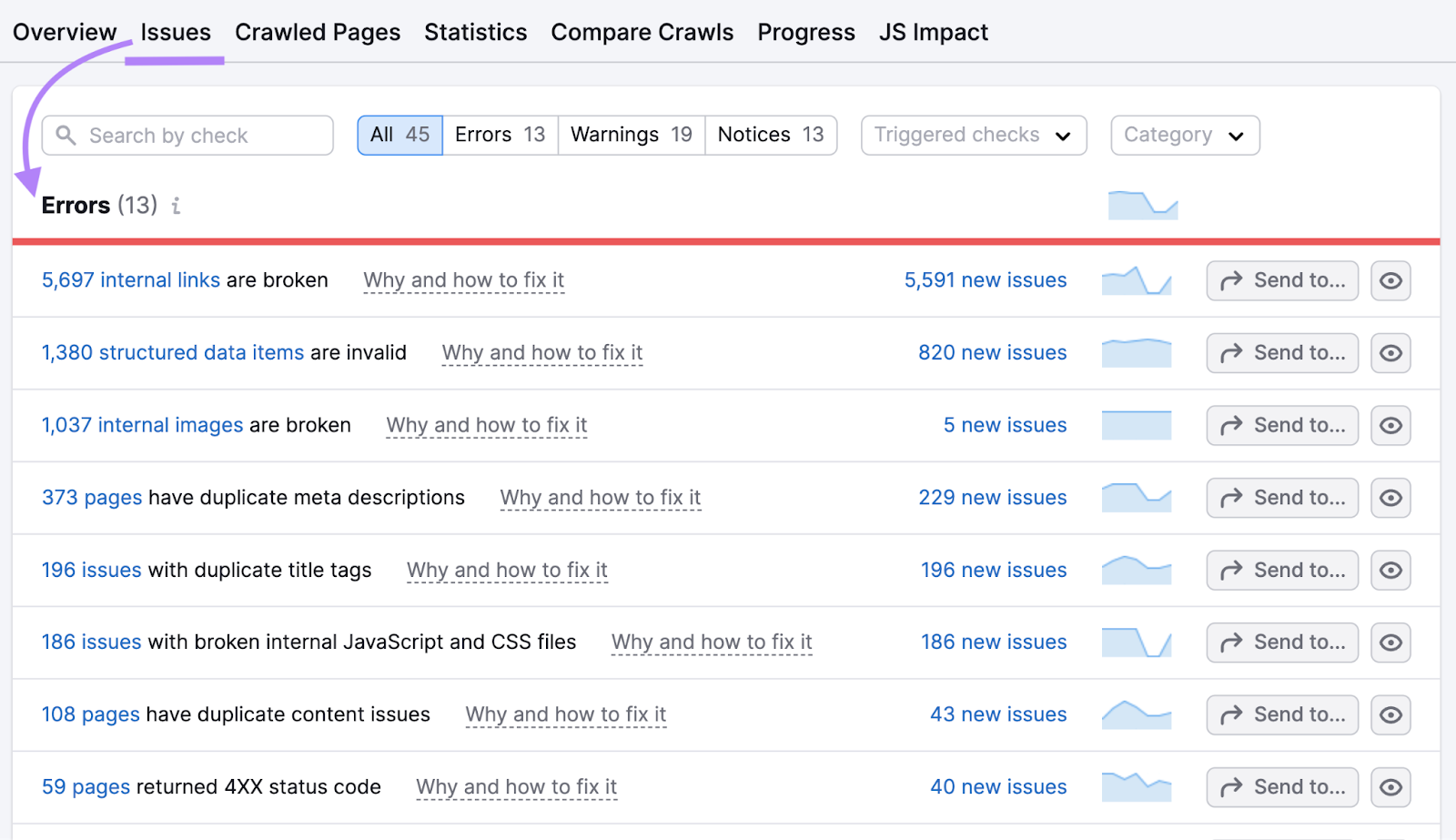Hide the broken internal links check

point(1390,280)
